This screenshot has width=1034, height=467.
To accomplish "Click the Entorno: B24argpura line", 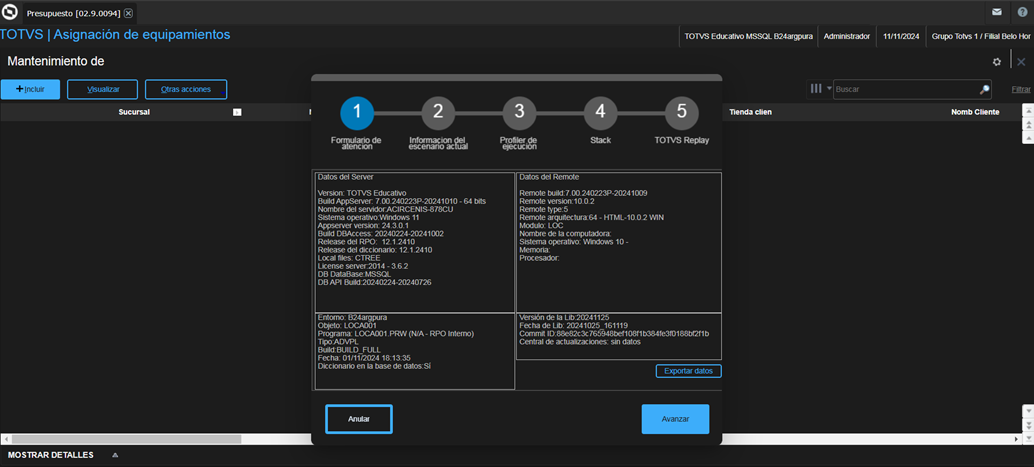I will click(x=350, y=318).
